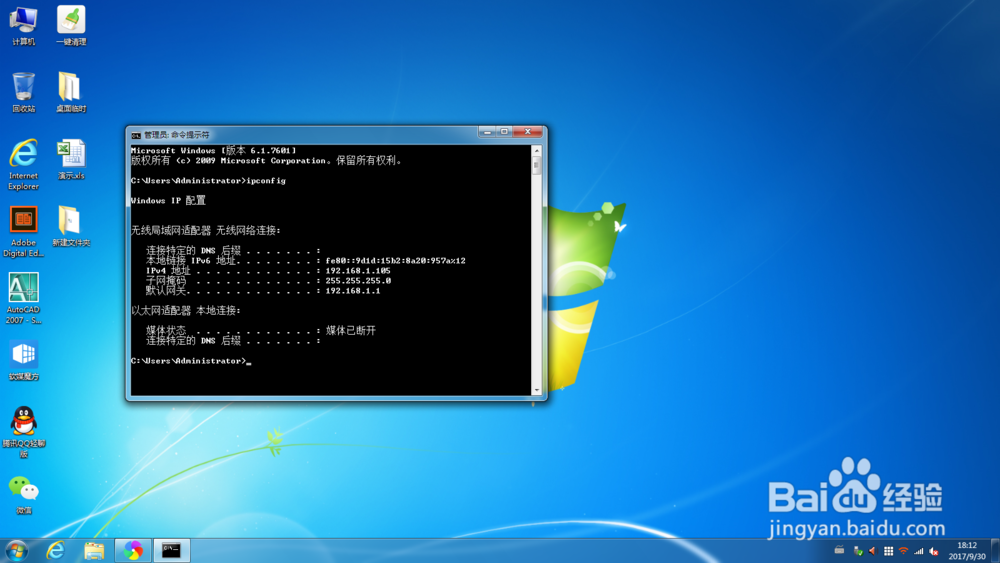Click the 管理员: 命令提示符 title bar
Screen dimensions: 1000x563
(x=177, y=135)
